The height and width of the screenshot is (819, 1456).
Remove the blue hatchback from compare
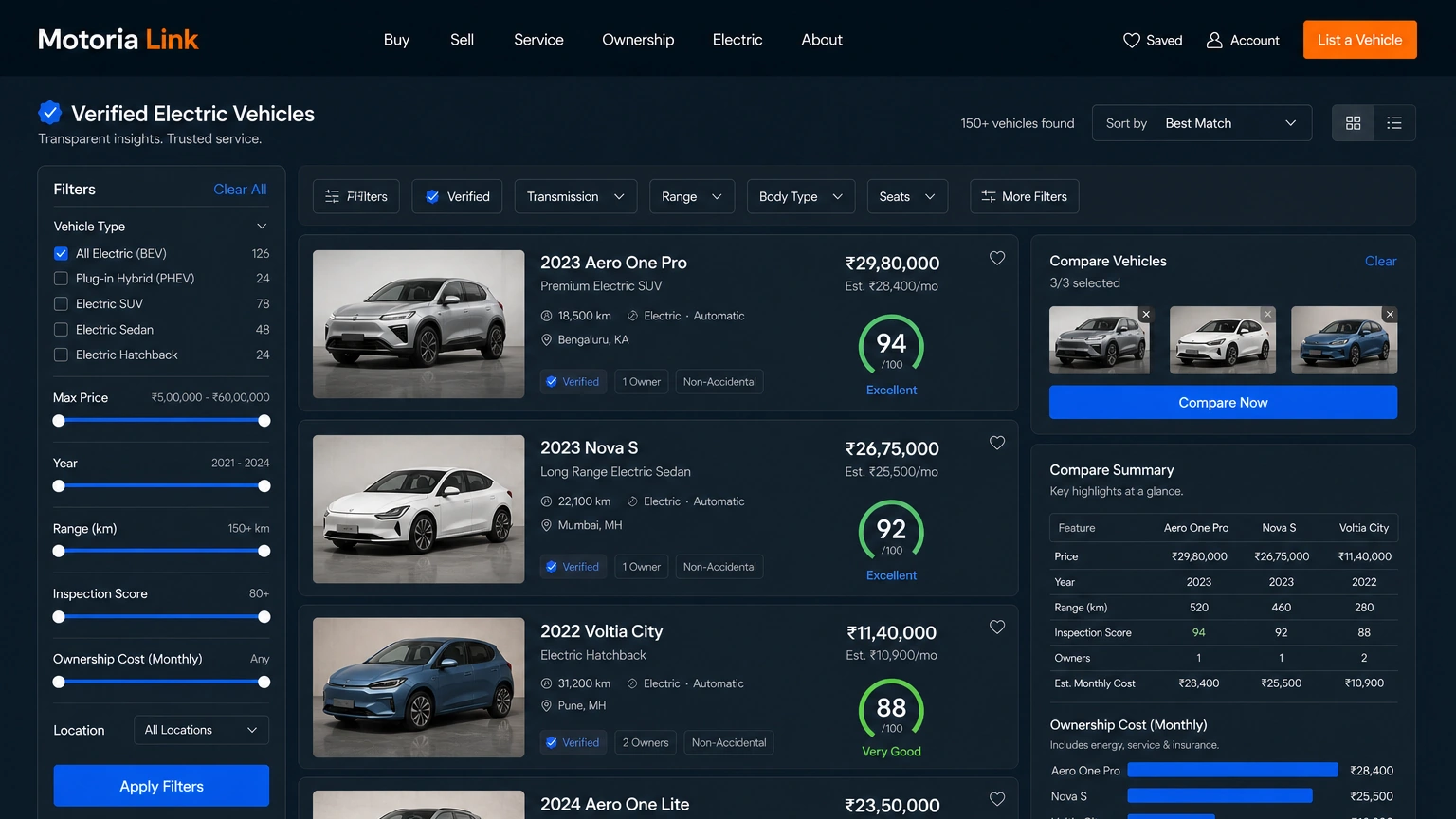point(1390,315)
